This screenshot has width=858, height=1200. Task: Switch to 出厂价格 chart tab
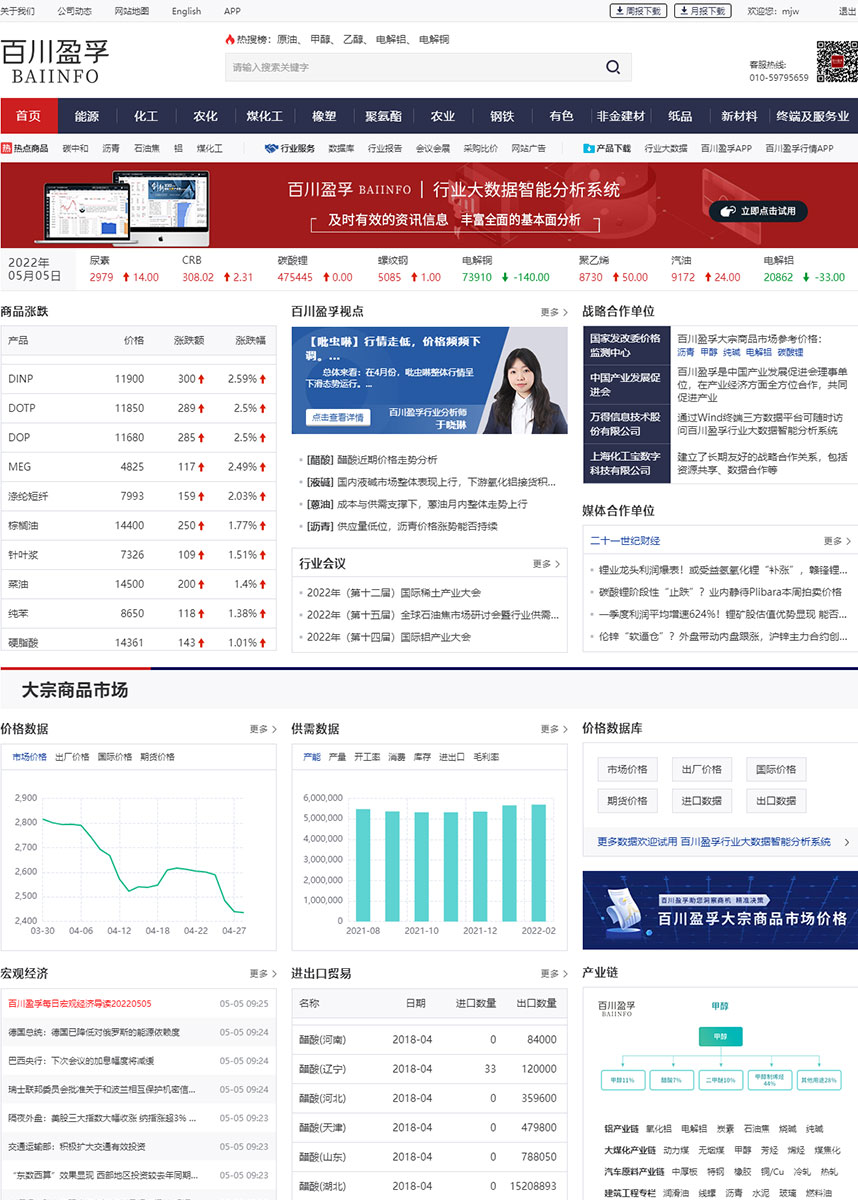[x=72, y=757]
